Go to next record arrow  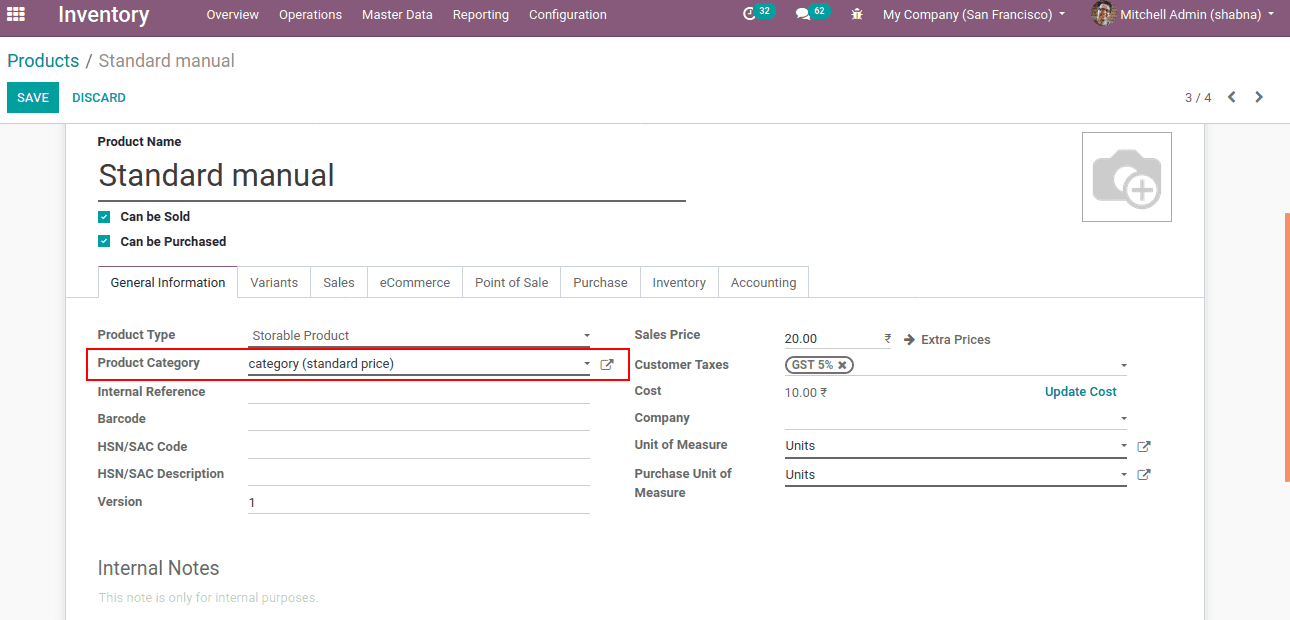click(x=1259, y=97)
